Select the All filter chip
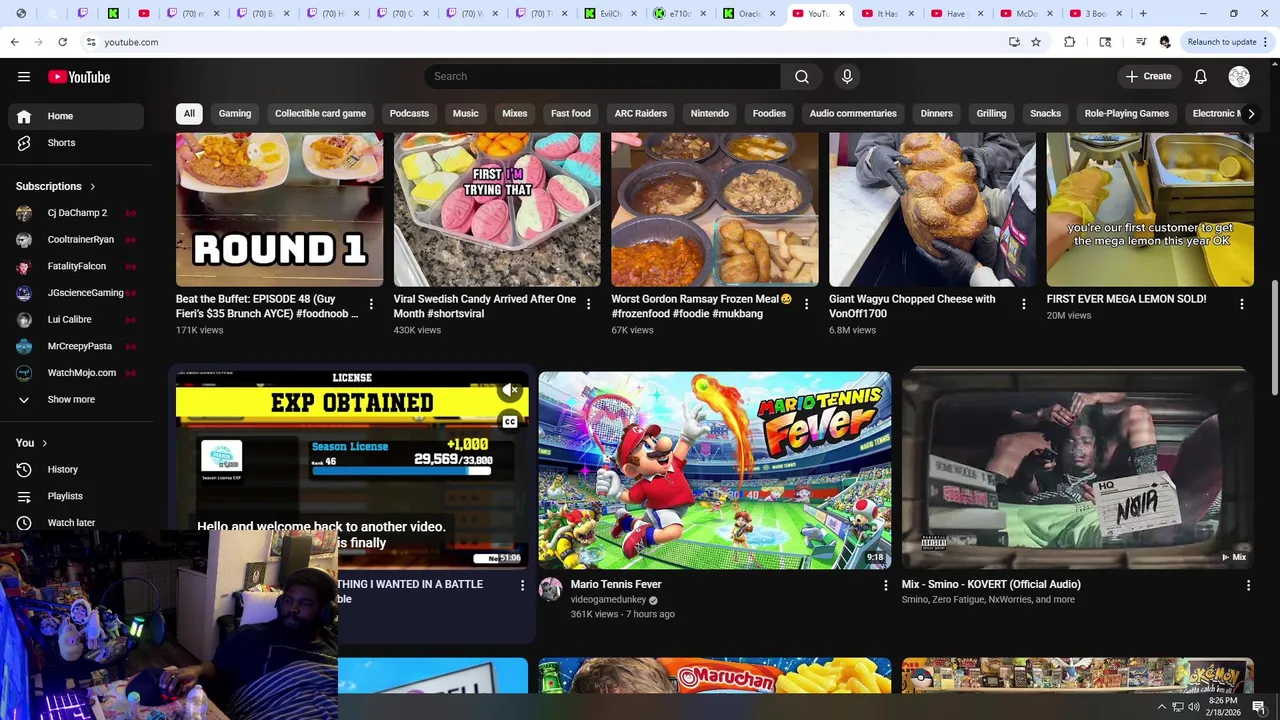Image resolution: width=1280 pixels, height=720 pixels. coord(189,114)
